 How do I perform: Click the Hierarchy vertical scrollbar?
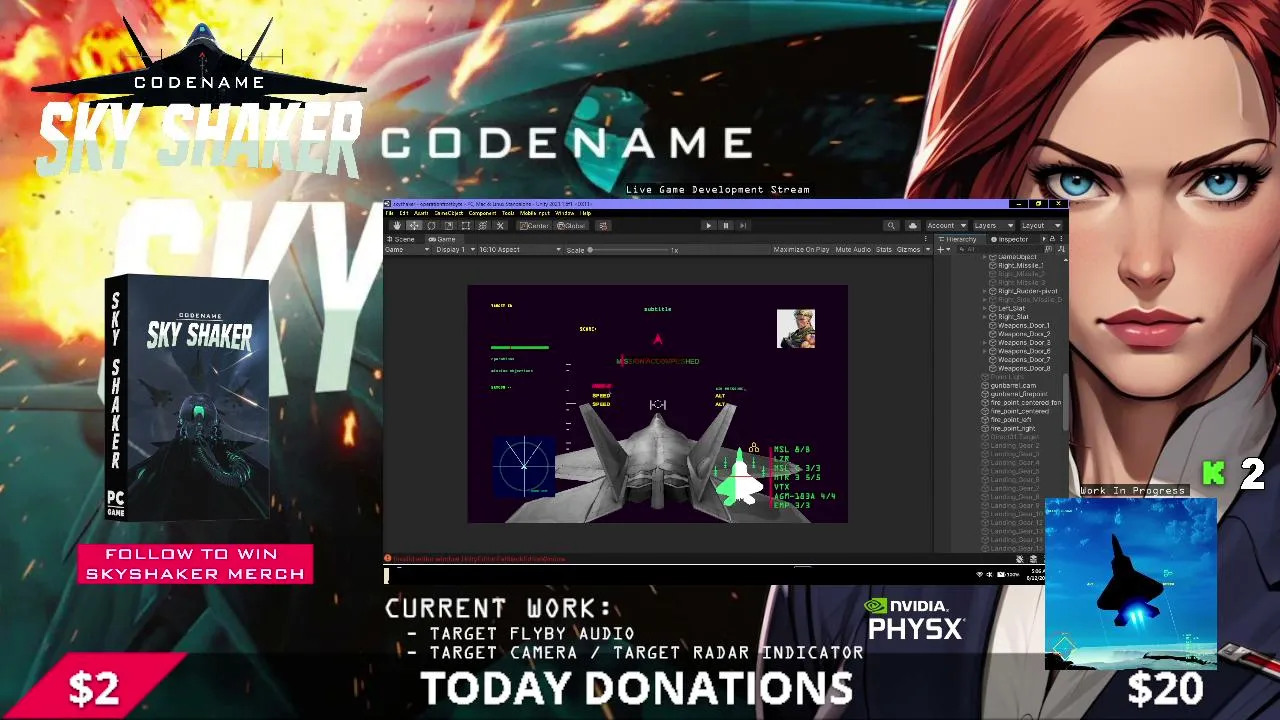1065,401
